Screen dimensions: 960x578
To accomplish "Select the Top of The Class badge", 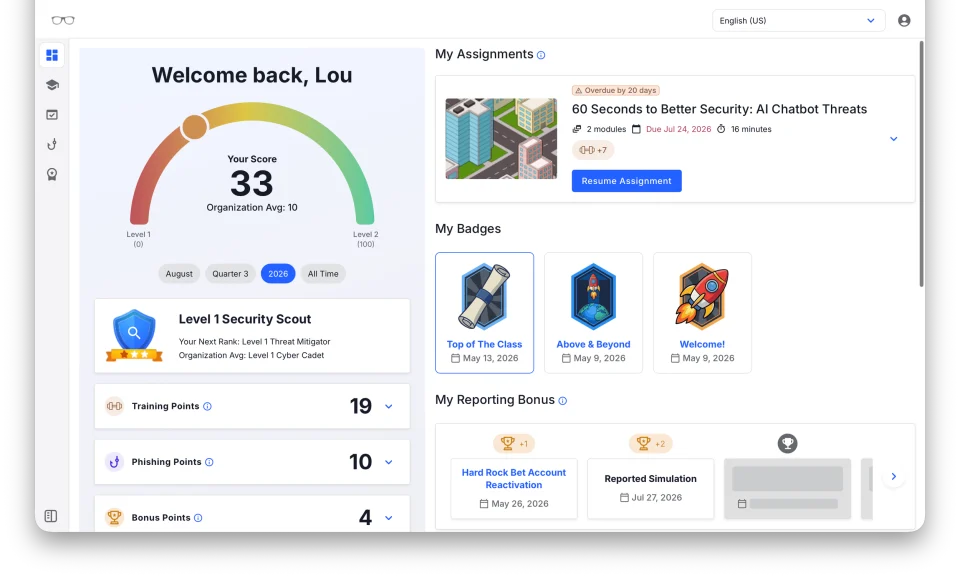I will [484, 313].
